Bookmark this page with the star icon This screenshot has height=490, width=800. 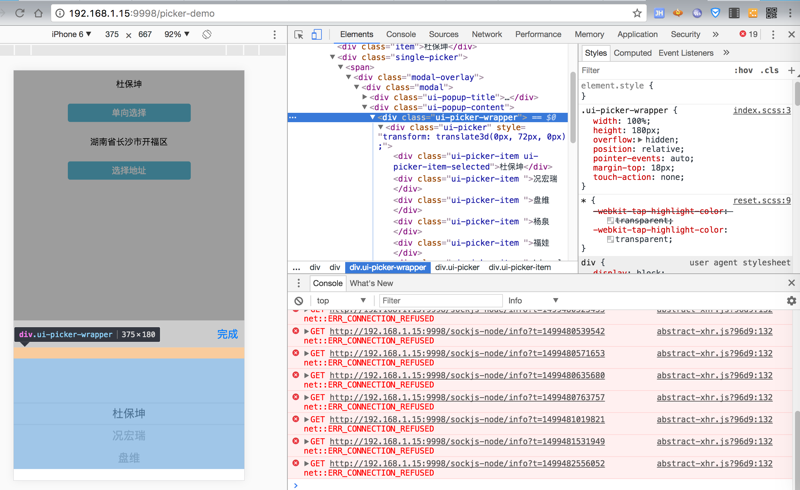pyautogui.click(x=637, y=13)
